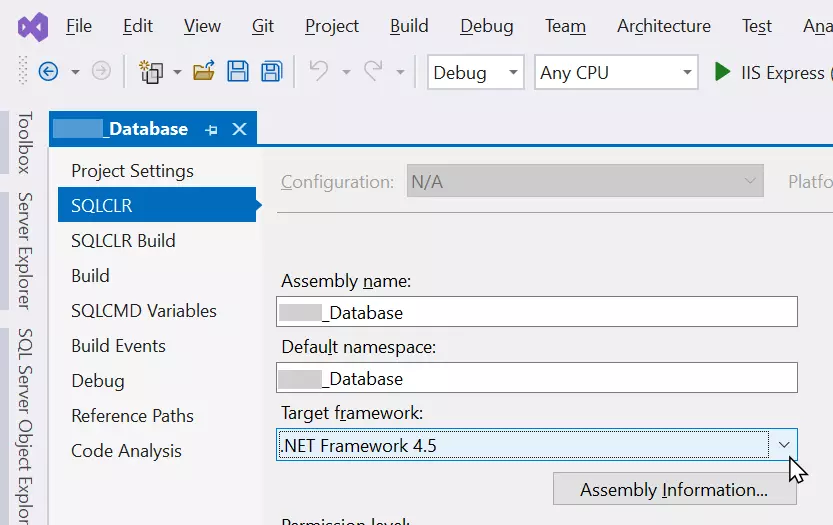This screenshot has height=525, width=833.
Task: Open the Reference Paths page
Action: tap(132, 416)
